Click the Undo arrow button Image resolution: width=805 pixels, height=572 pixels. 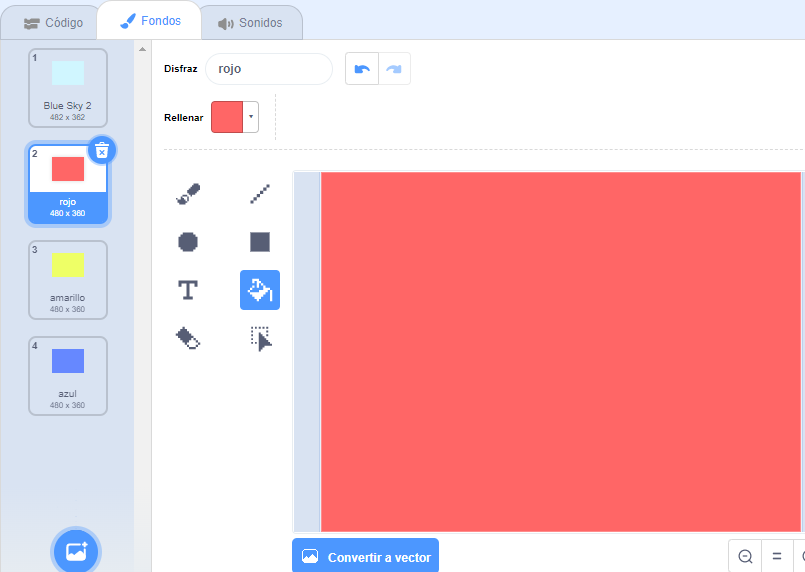pos(362,69)
